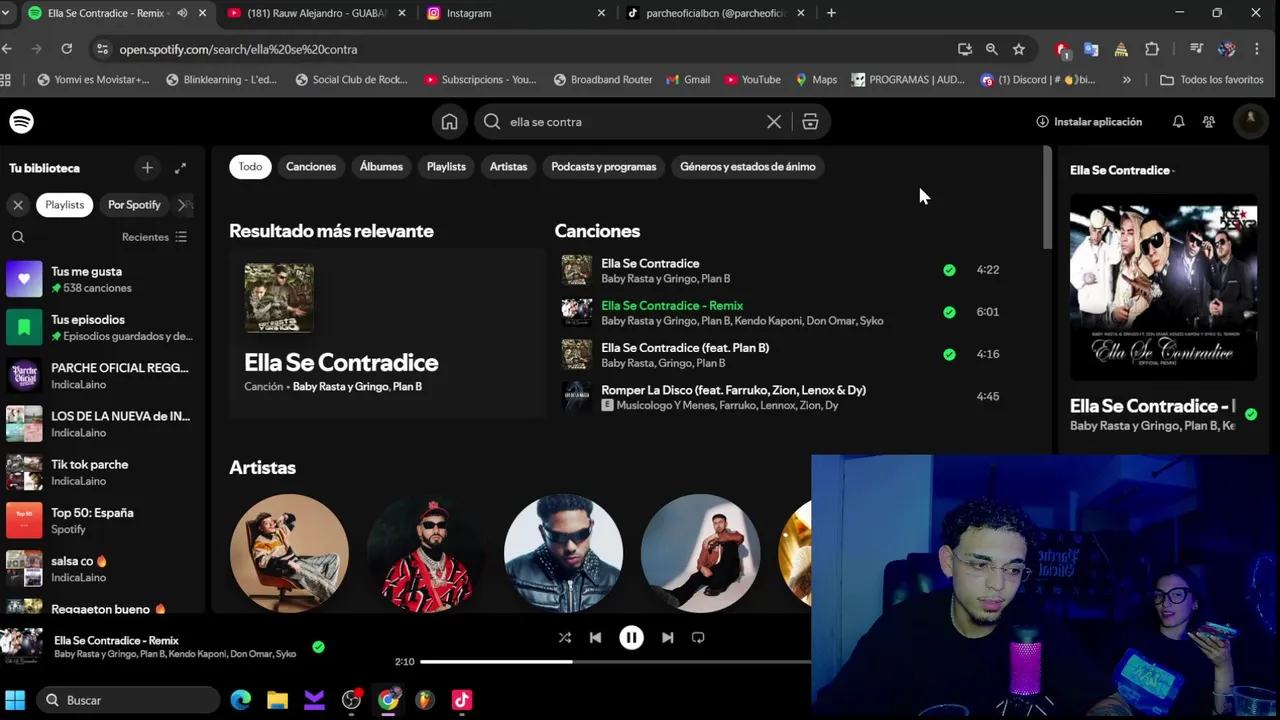Toggle saved checkmark for Ella Se Contradice 4:22
The height and width of the screenshot is (720, 1280).
949,270
